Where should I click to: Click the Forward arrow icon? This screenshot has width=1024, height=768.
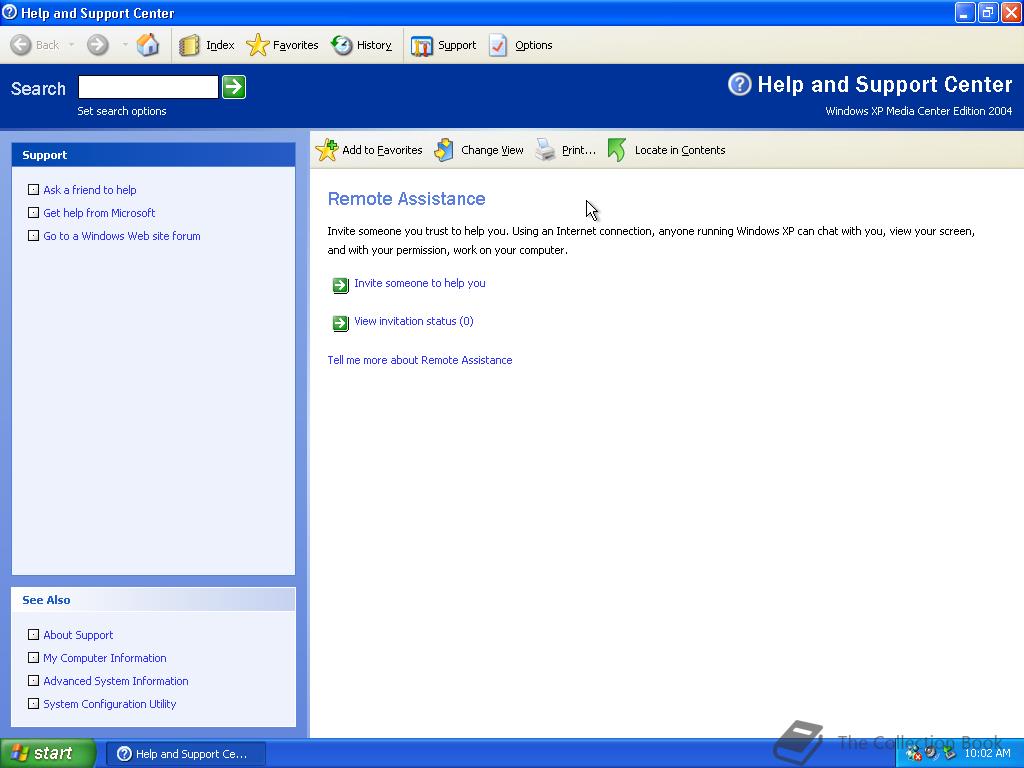pos(97,45)
